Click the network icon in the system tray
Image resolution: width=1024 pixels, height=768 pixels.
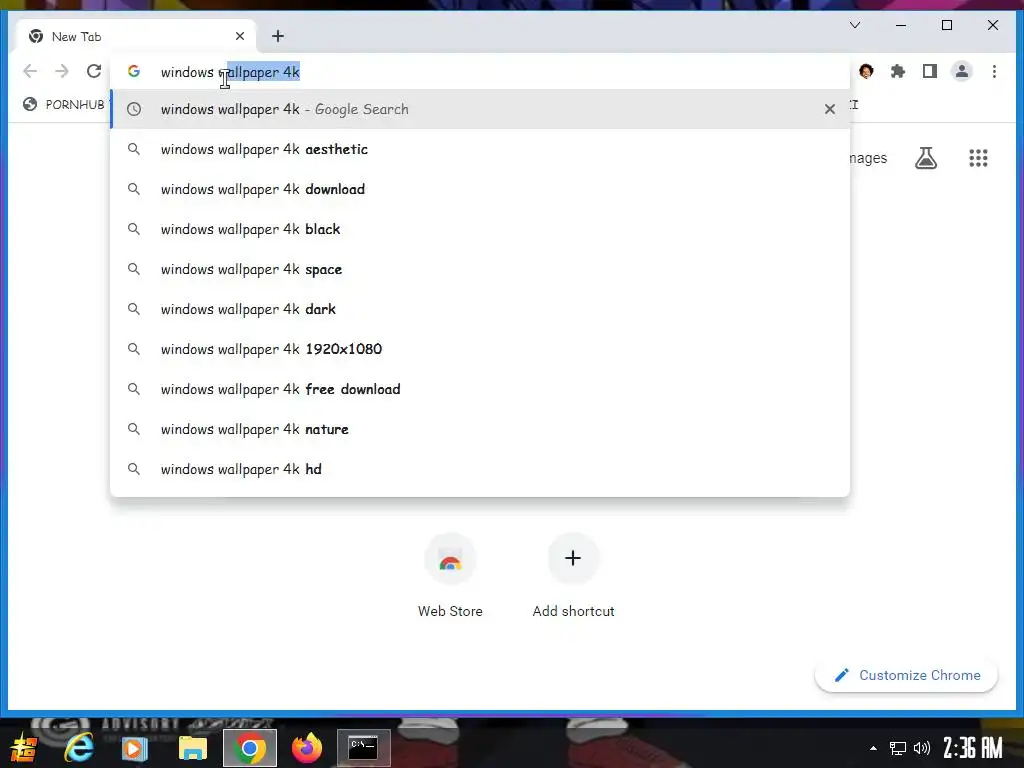[898, 748]
